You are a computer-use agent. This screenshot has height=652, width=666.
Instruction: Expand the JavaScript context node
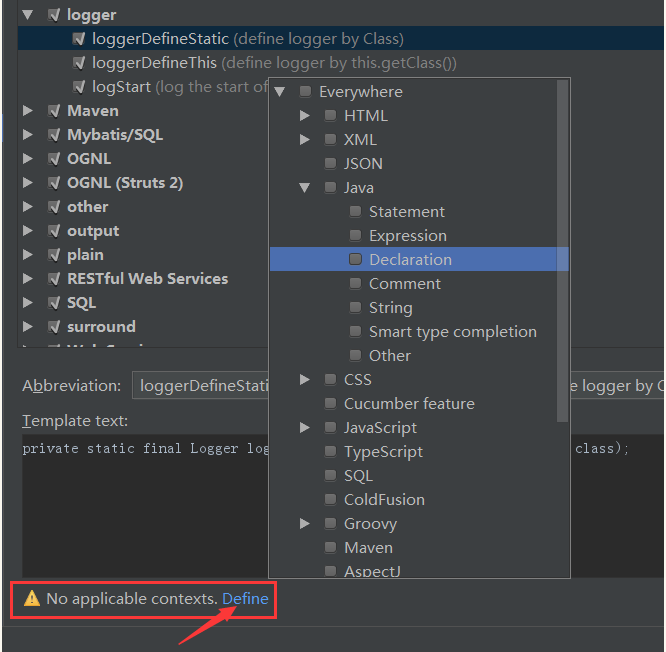(x=305, y=428)
